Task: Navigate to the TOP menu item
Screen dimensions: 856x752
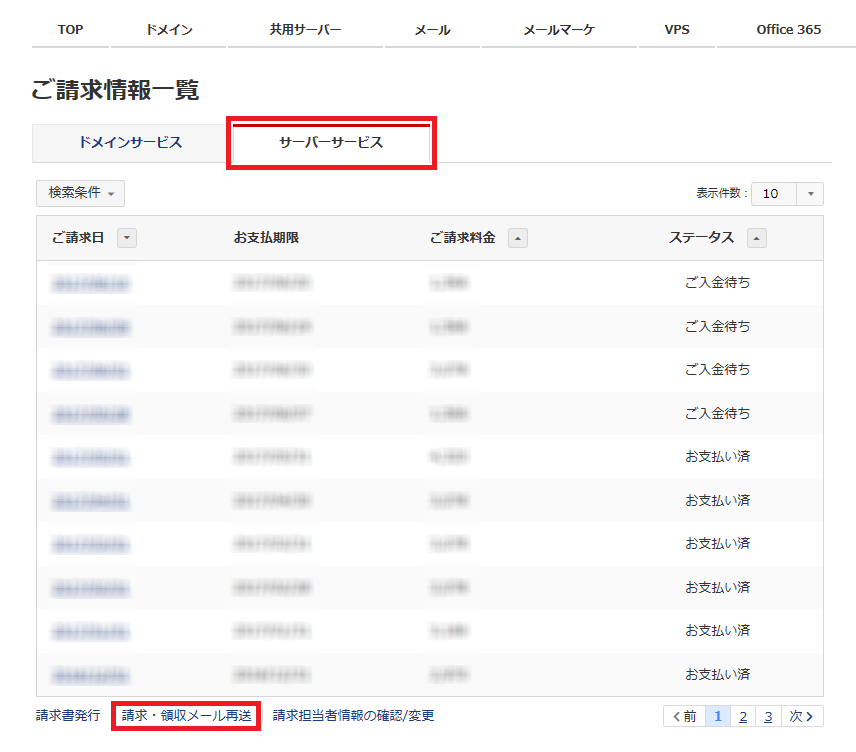Action: (x=69, y=30)
